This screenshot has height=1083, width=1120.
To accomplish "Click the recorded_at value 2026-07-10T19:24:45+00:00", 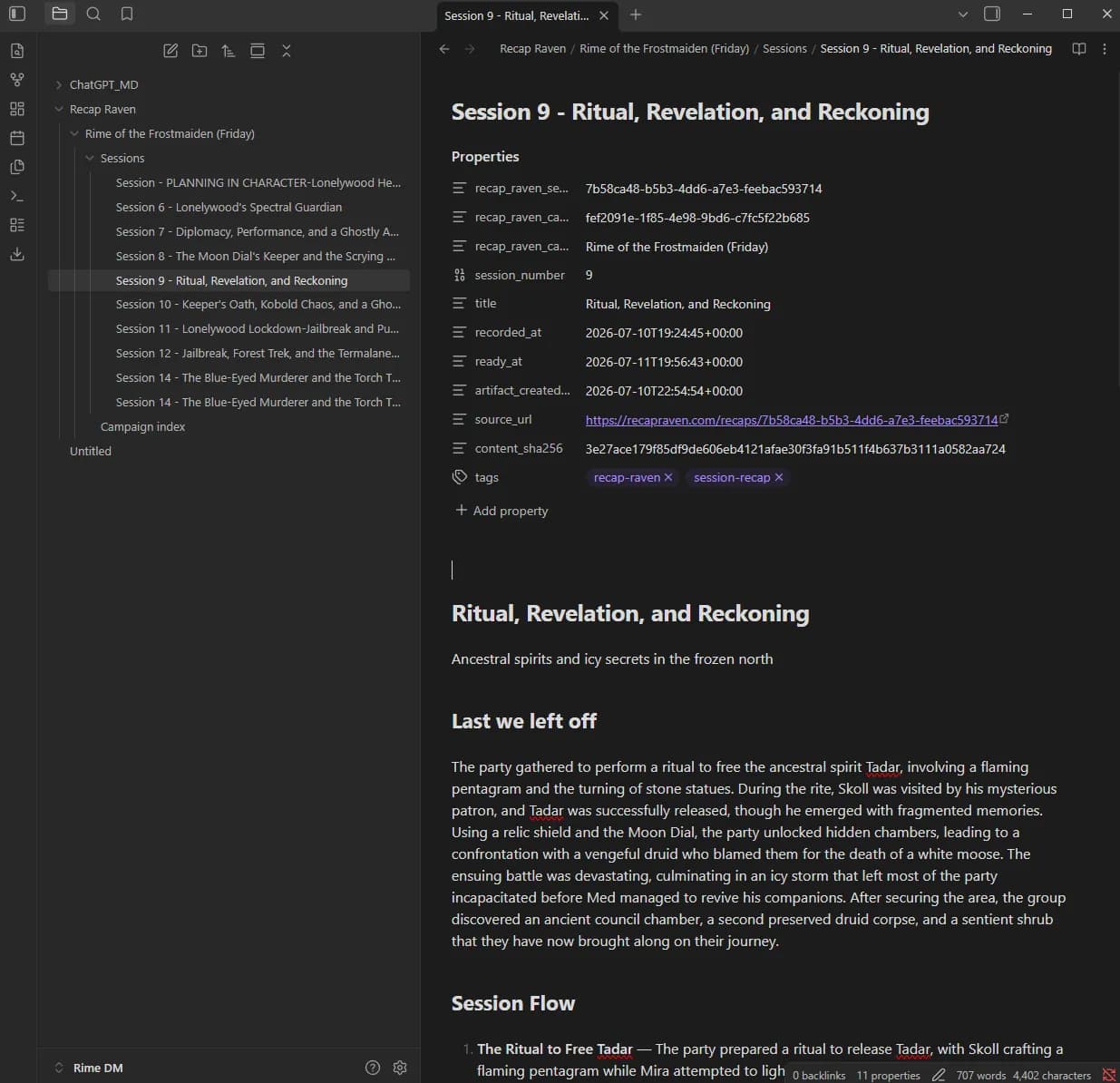I will [664, 333].
